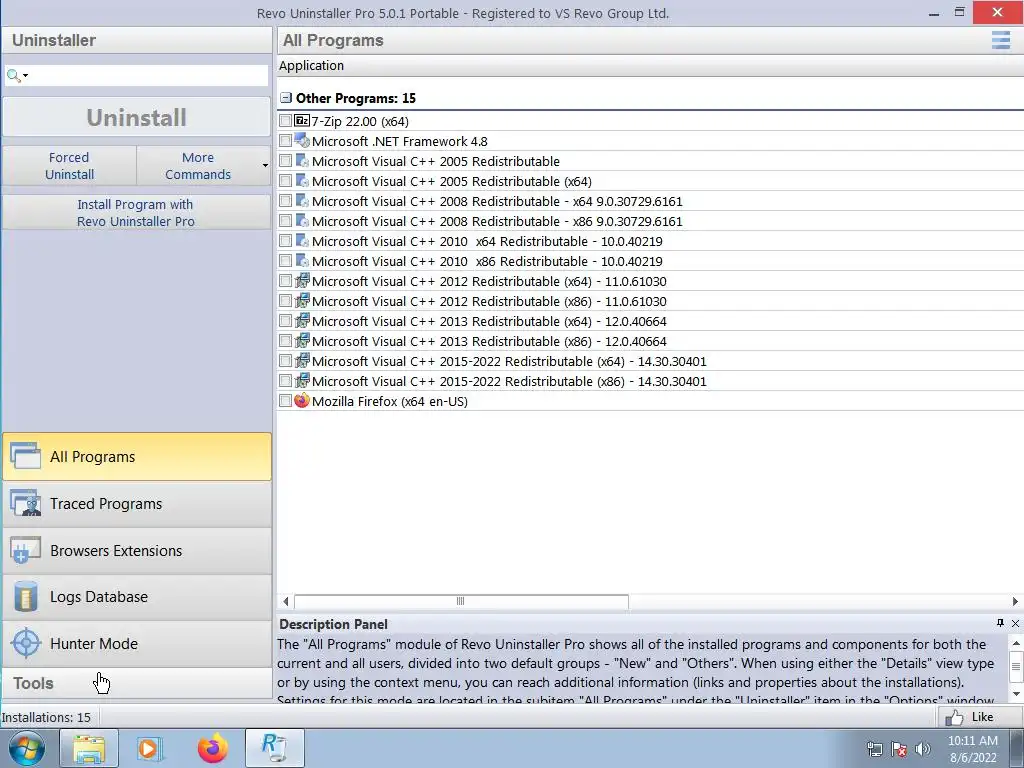Click the Description Panel vertical scrollbar thumb
The image size is (1024, 768).
click(x=1016, y=666)
